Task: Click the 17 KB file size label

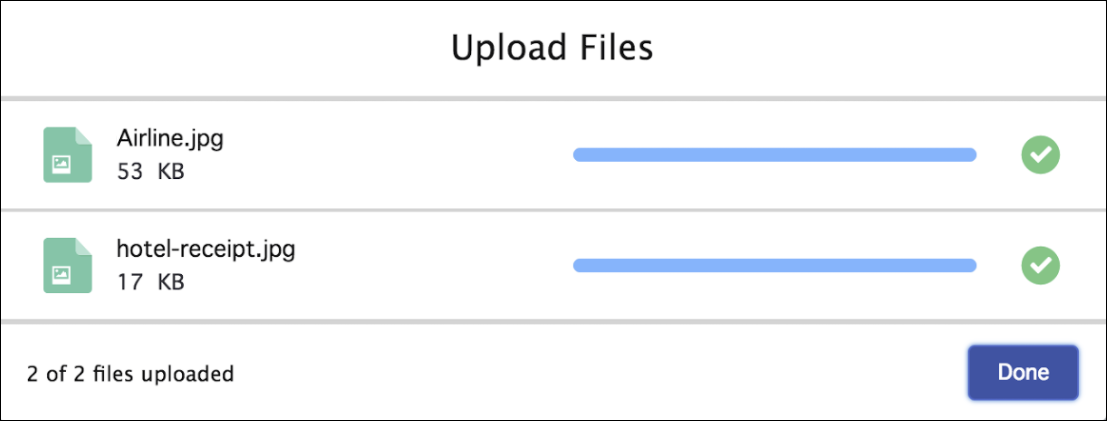Action: 151,283
